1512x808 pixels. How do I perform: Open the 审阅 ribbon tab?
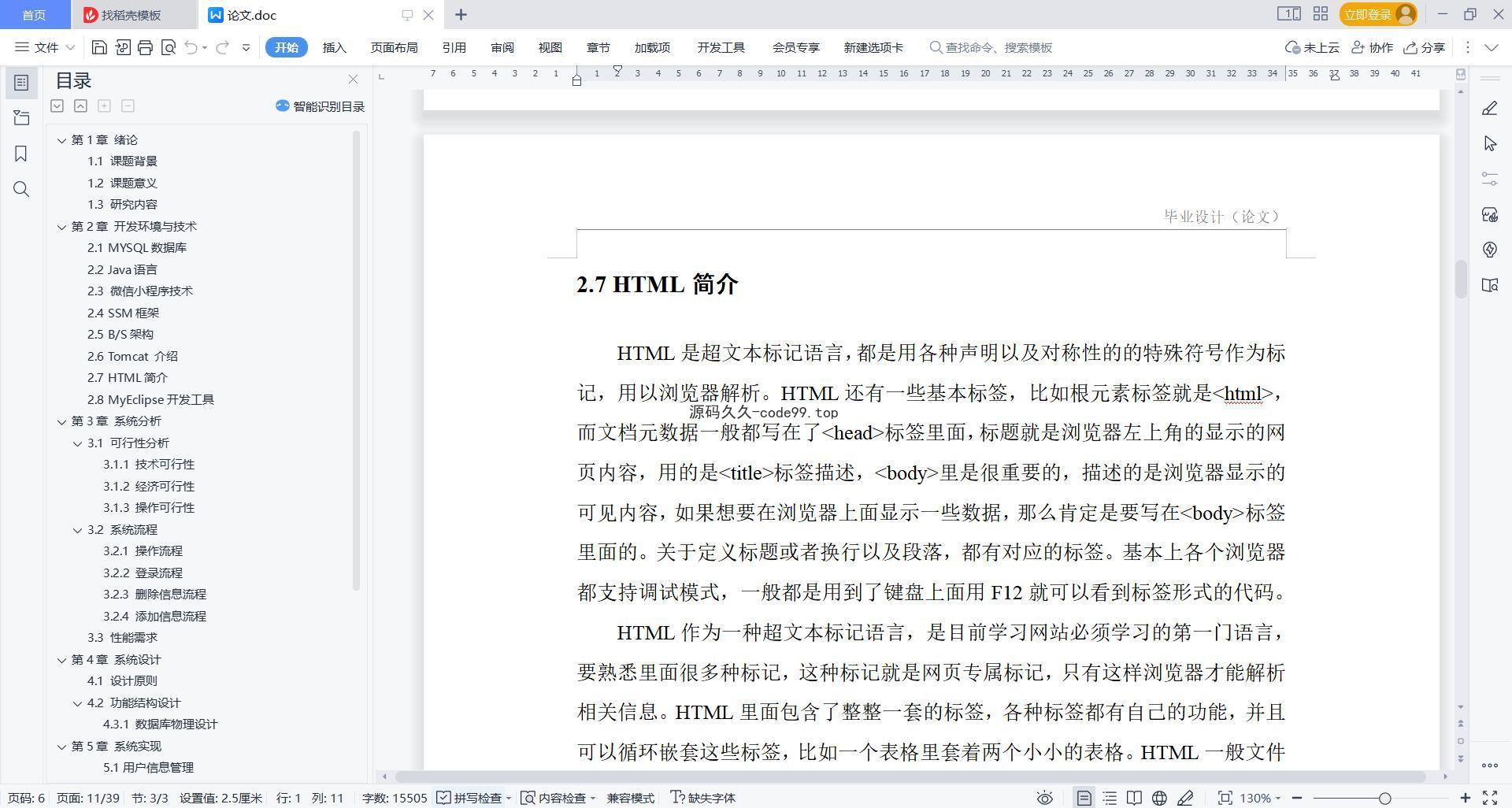click(502, 47)
